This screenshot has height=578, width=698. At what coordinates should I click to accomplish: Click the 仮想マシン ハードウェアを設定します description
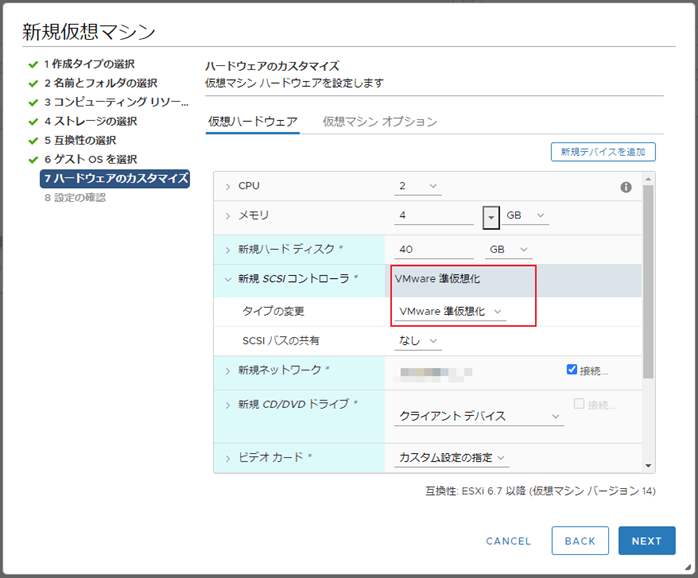(x=294, y=83)
